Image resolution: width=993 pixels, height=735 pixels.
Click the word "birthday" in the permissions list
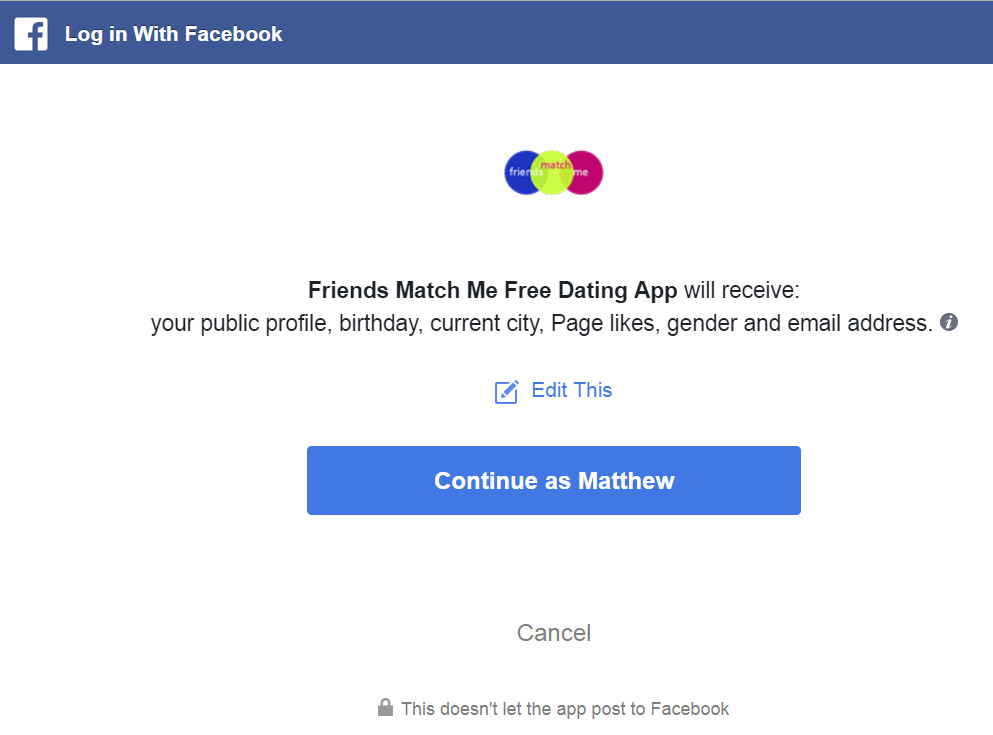coord(379,324)
